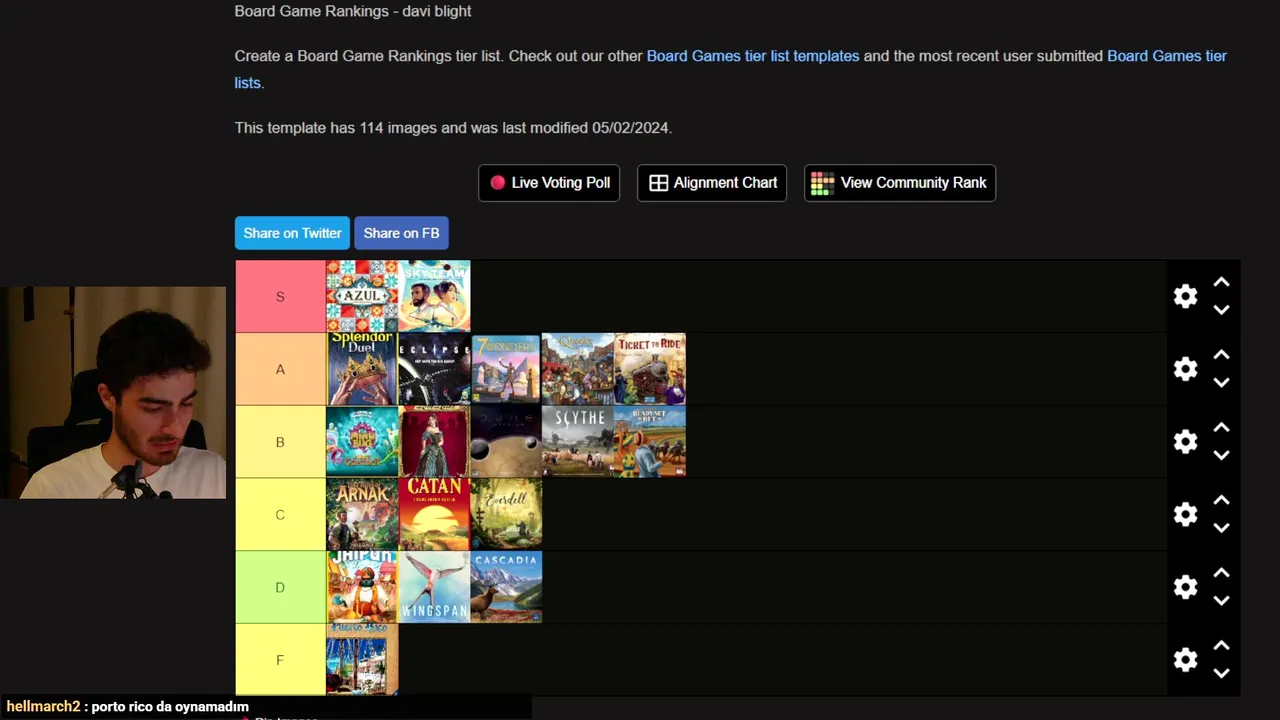Viewport: 1280px width, 720px height.
Task: Move D tier row up with arrow
Action: click(x=1221, y=574)
